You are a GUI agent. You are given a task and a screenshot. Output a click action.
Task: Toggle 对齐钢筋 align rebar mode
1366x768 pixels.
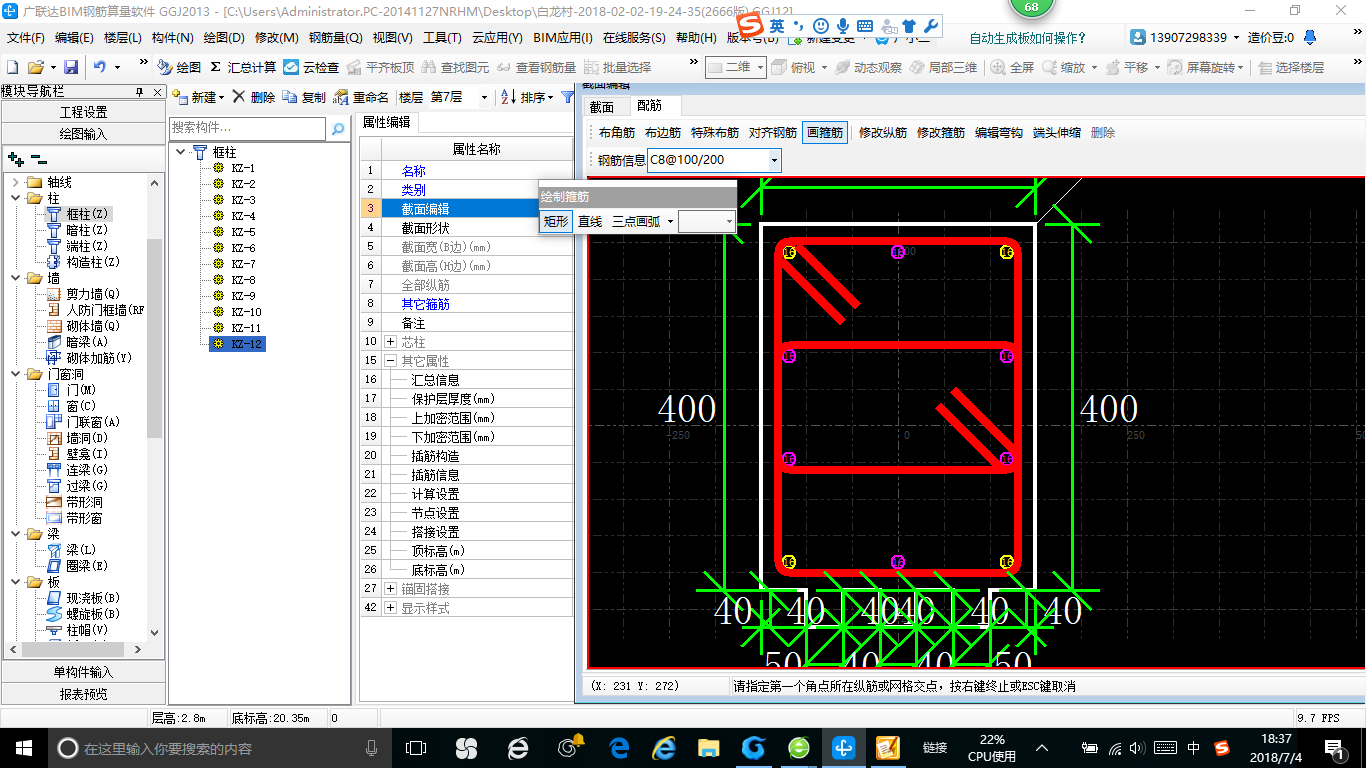pos(773,132)
